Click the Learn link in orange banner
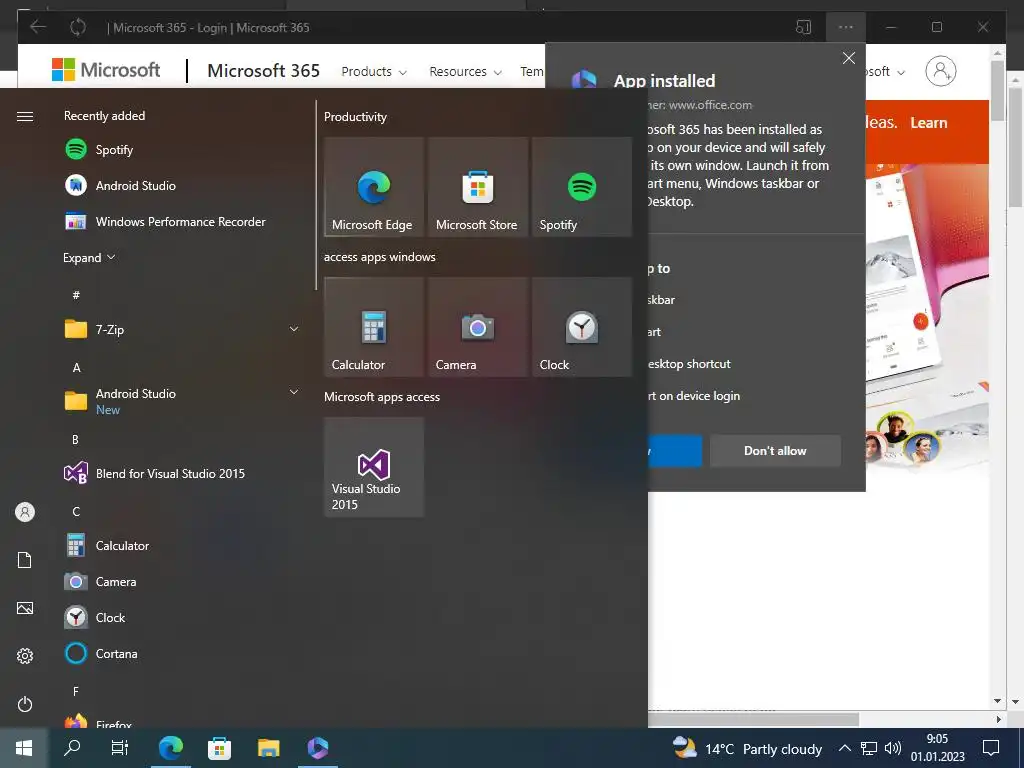 (929, 123)
